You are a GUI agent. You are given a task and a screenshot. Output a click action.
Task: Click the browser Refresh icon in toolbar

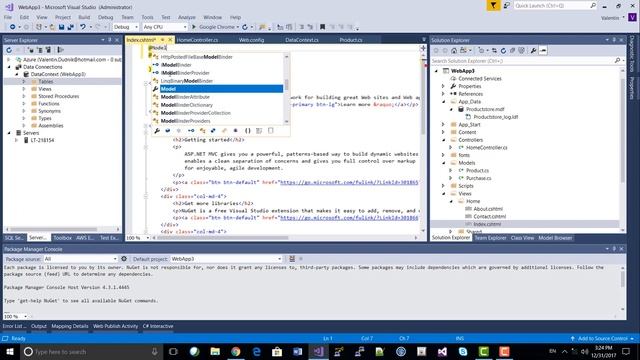point(245,27)
